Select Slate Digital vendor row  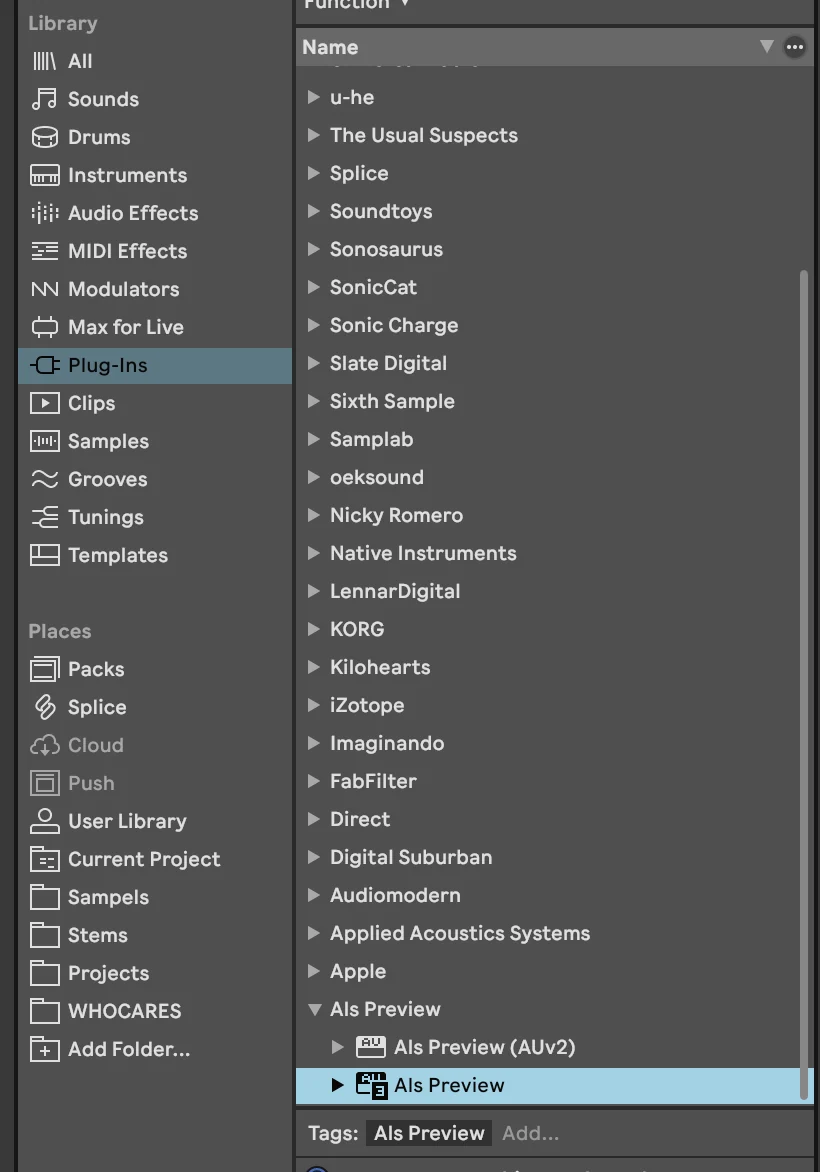(x=555, y=363)
